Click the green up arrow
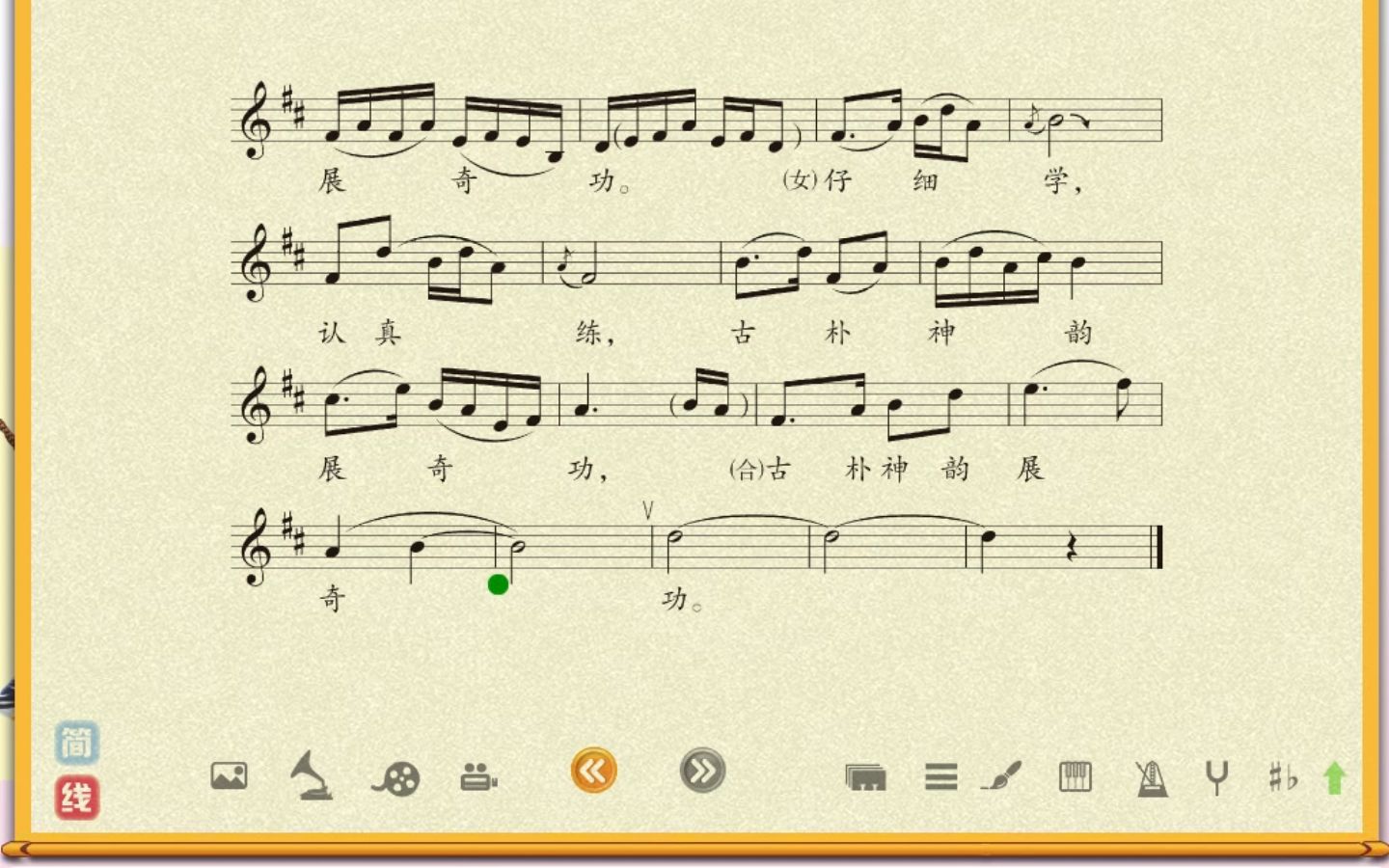This screenshot has height=868, width=1389. pos(1335,777)
